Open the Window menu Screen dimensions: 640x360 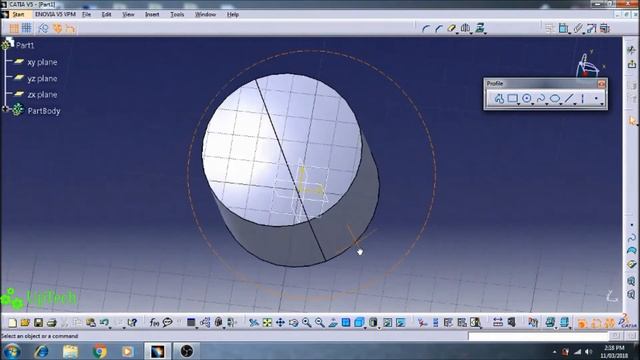coord(205,14)
